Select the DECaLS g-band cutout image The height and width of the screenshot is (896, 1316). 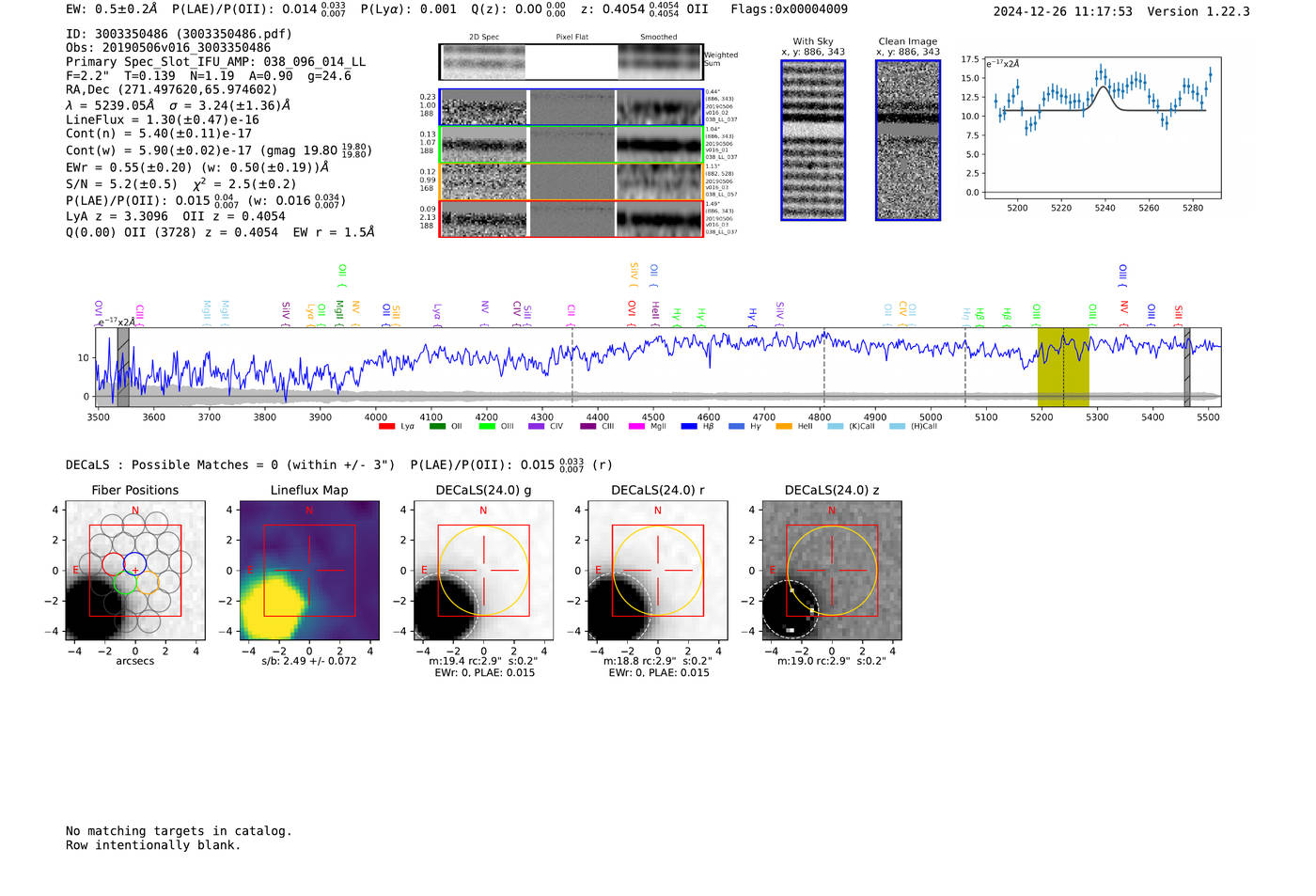[483, 571]
